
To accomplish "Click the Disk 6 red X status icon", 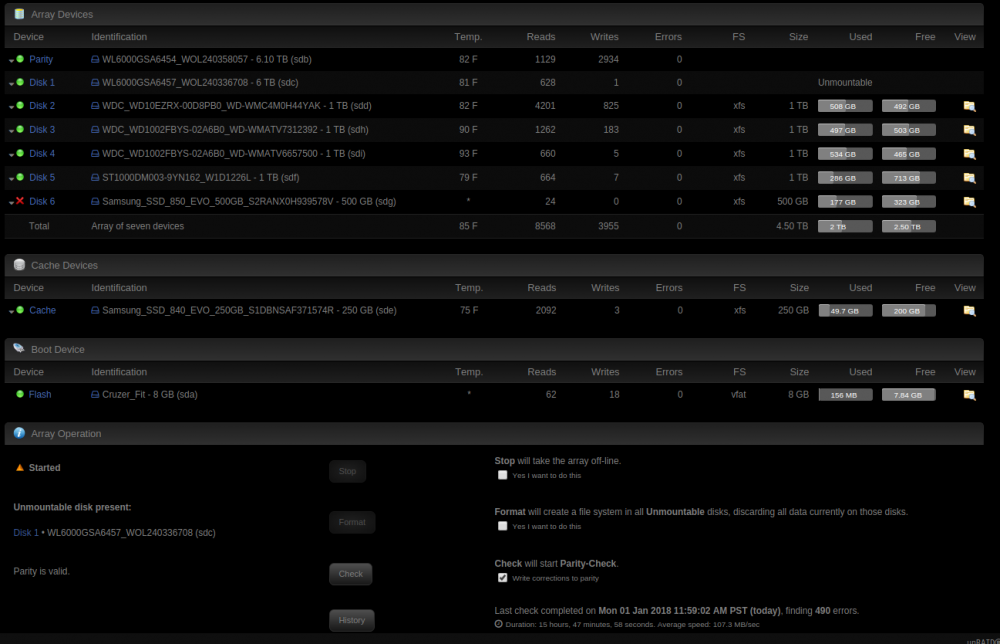I will pos(20,201).
